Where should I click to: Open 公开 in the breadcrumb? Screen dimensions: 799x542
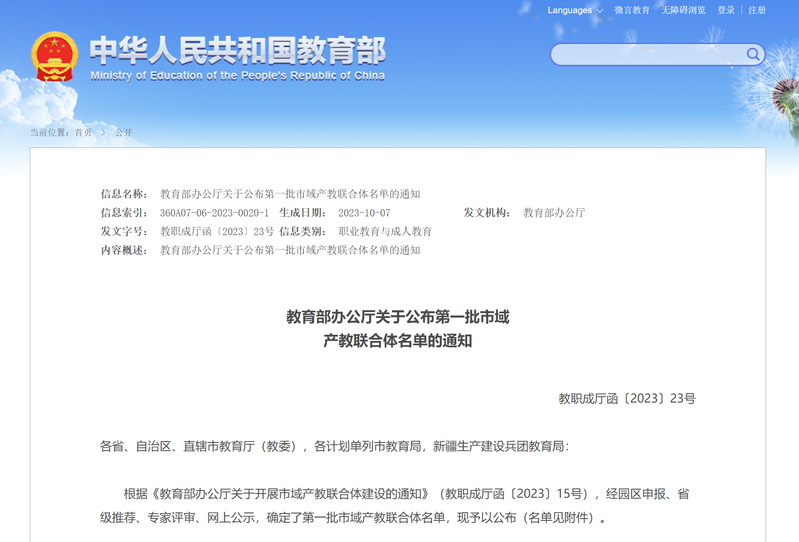[123, 132]
